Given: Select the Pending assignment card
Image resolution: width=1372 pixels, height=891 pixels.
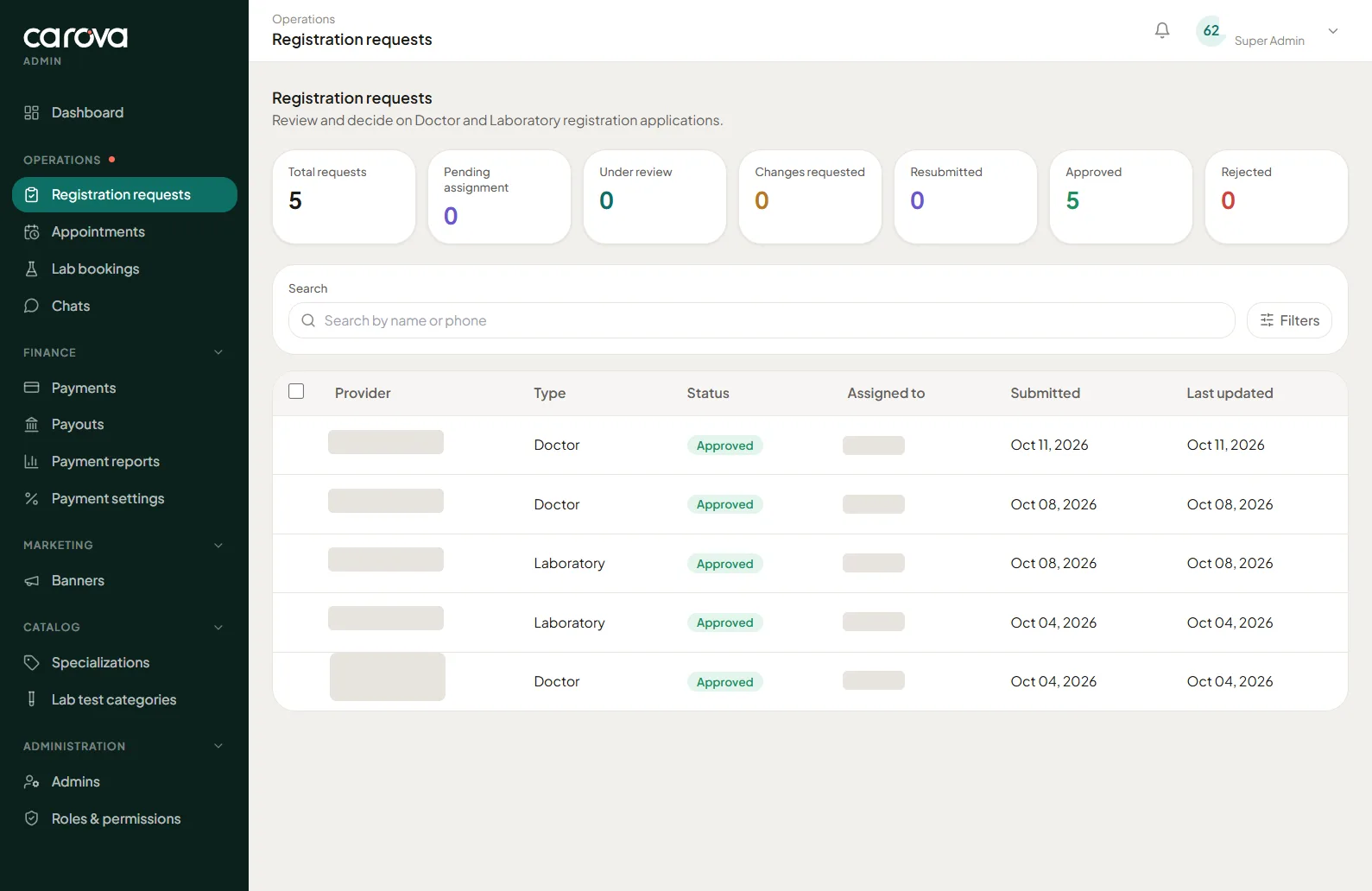Looking at the screenshot, I should [x=499, y=197].
